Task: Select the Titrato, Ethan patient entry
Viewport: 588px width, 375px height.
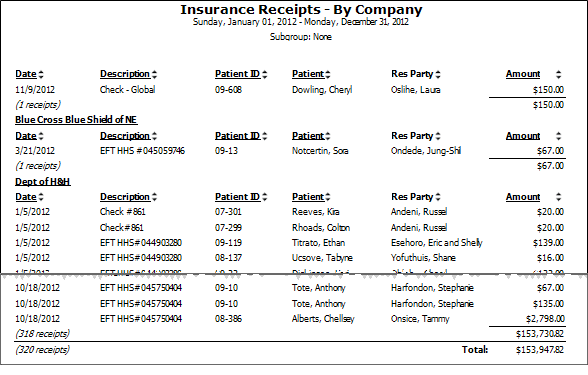Action: 318,243
